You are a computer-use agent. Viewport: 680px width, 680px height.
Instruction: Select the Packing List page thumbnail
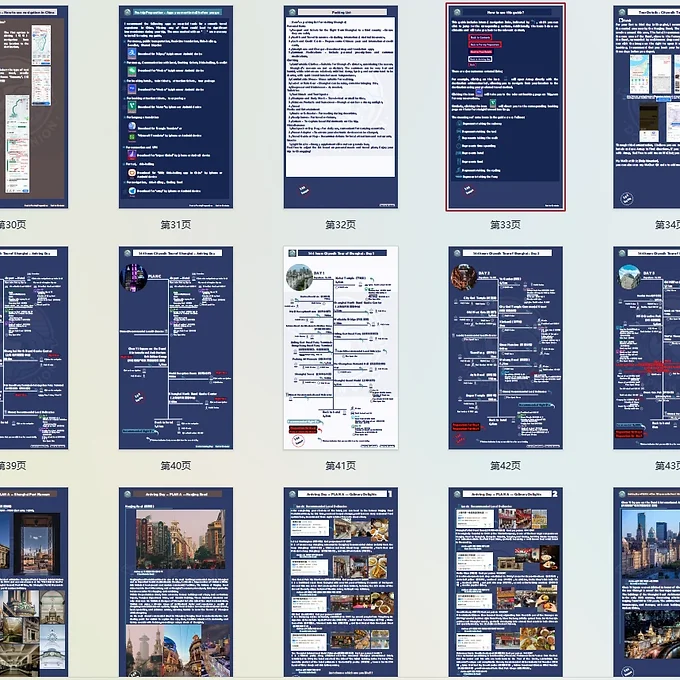tap(340, 105)
